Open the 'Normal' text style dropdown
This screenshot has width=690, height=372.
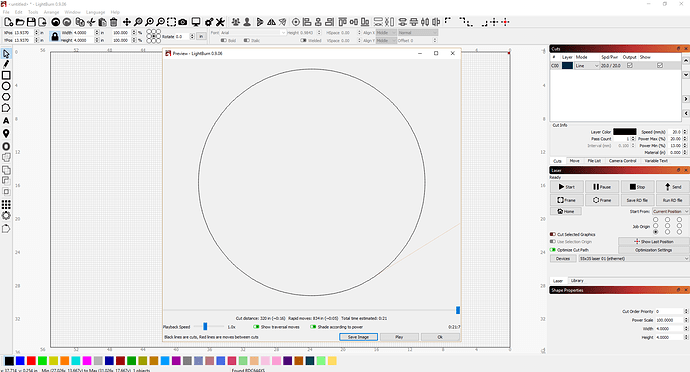pos(418,33)
